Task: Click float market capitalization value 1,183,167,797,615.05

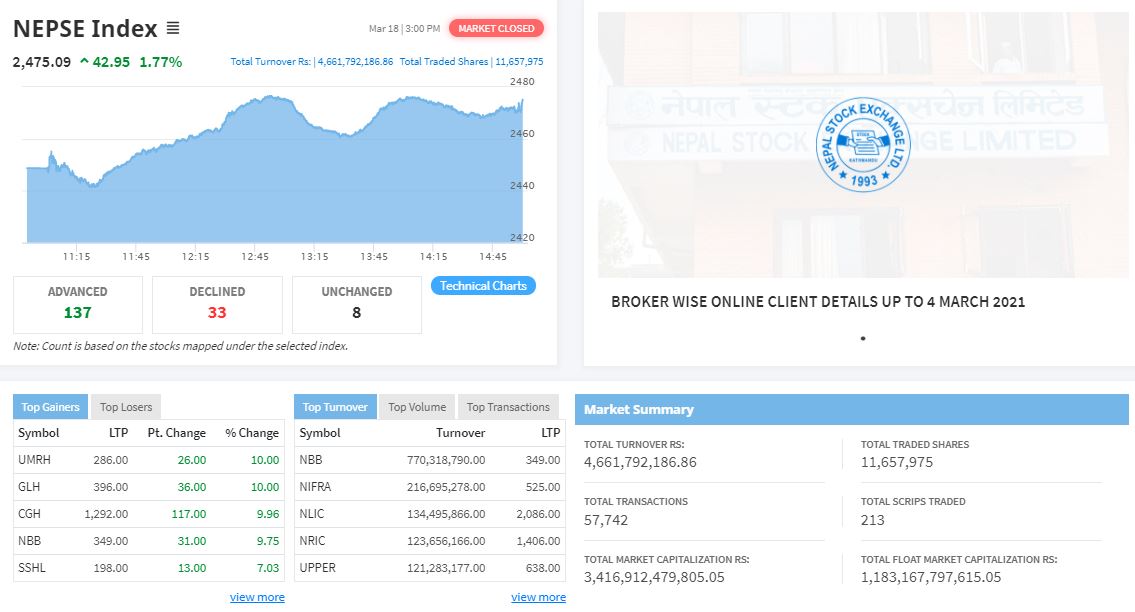Action: (931, 577)
